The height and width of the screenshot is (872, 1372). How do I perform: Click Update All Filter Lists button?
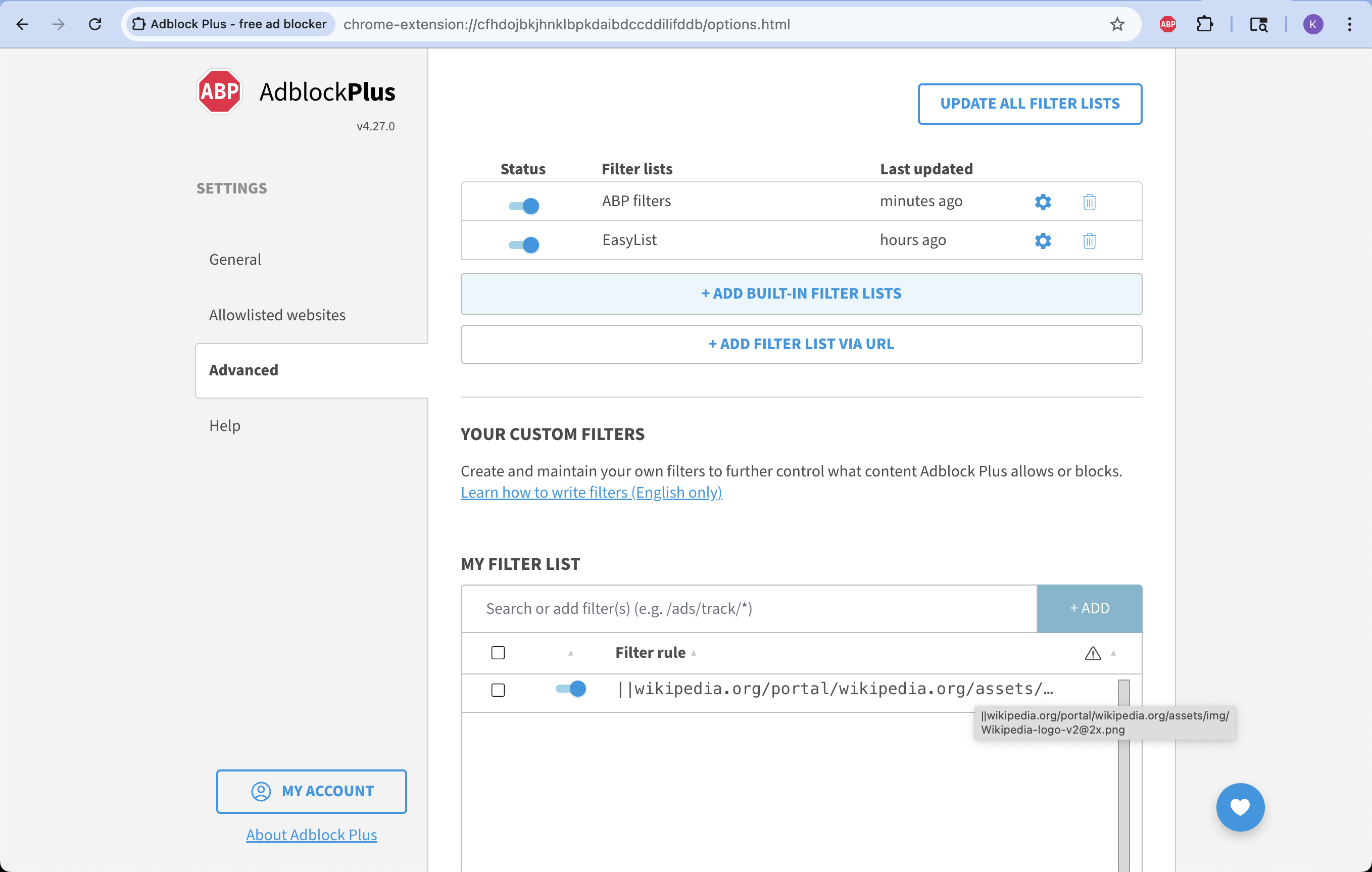pyautogui.click(x=1030, y=104)
